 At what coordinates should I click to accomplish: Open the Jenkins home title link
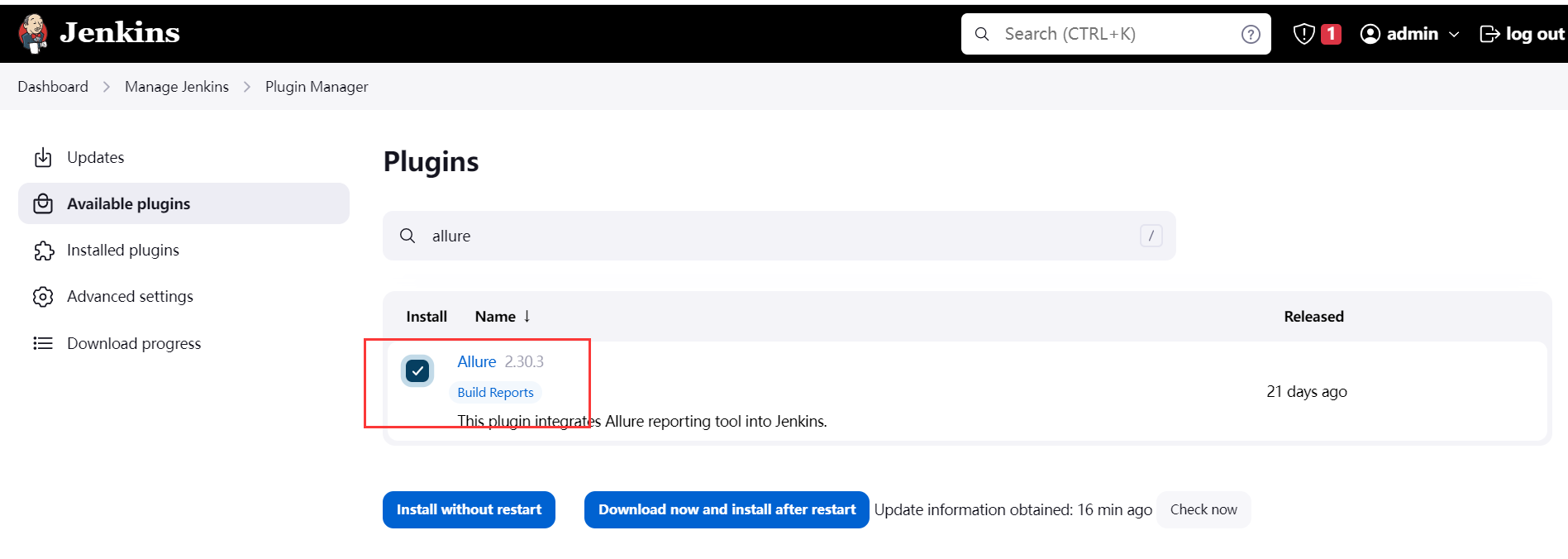120,32
